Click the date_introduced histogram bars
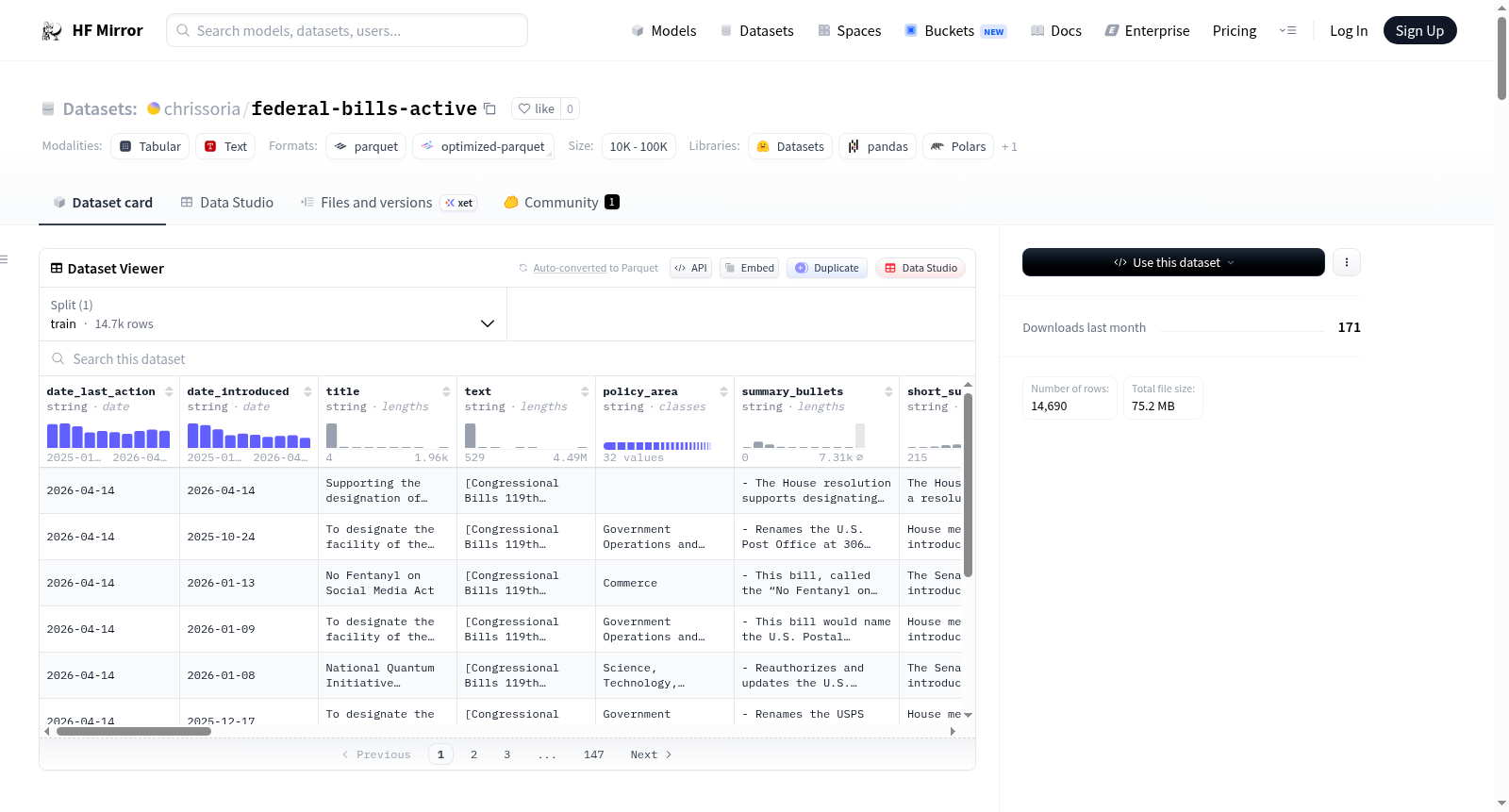1509x812 pixels. coord(248,435)
